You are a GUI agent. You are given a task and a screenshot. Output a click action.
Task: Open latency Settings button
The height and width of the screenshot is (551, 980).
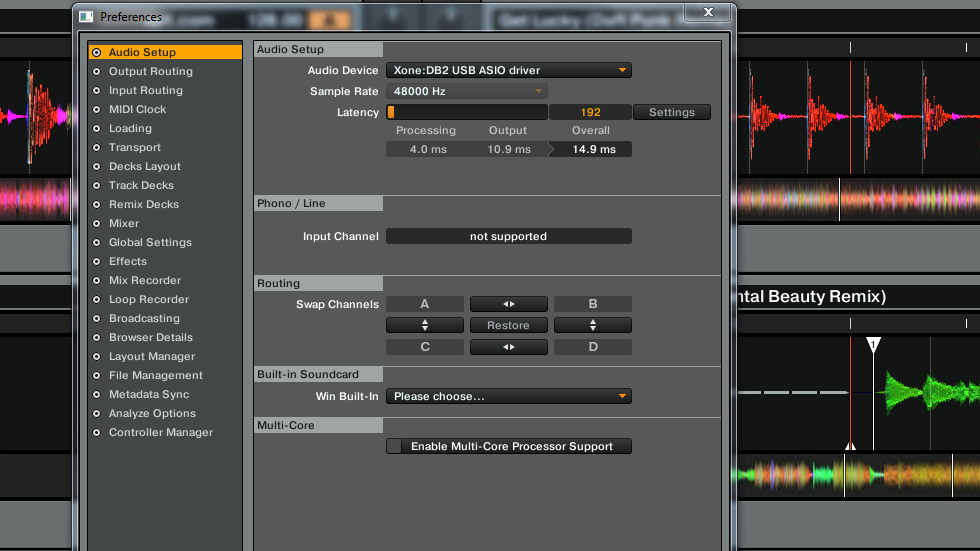point(672,112)
